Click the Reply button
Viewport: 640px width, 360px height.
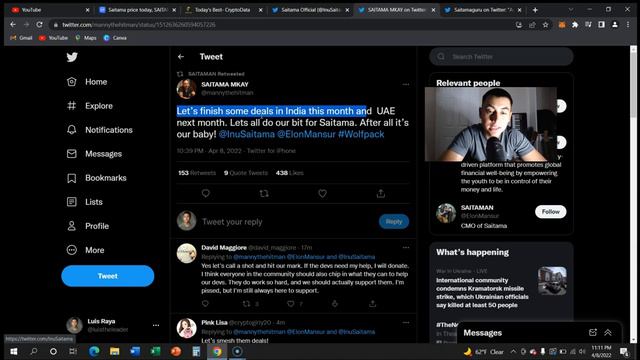394,222
